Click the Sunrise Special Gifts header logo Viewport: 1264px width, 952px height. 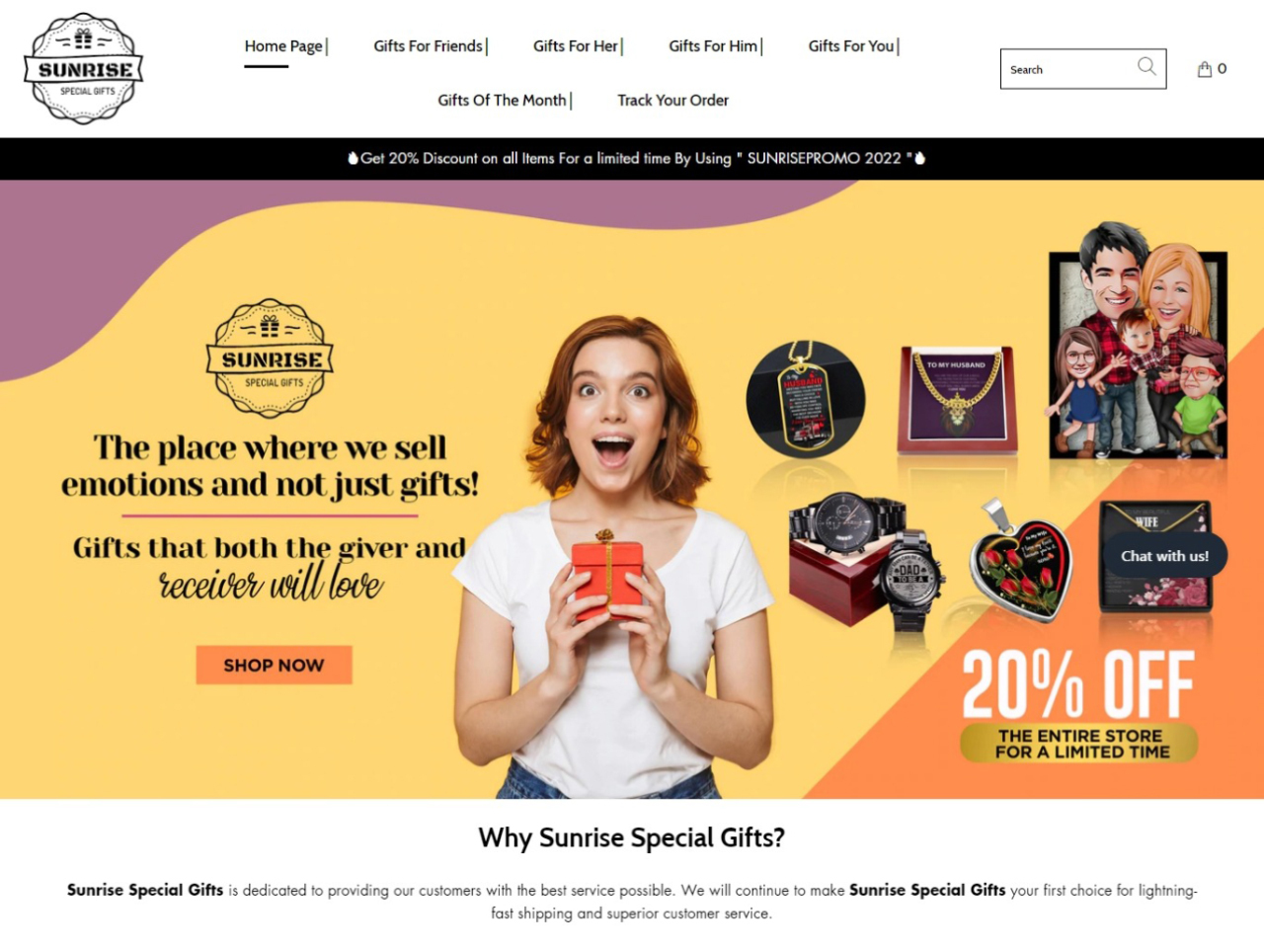[x=84, y=68]
